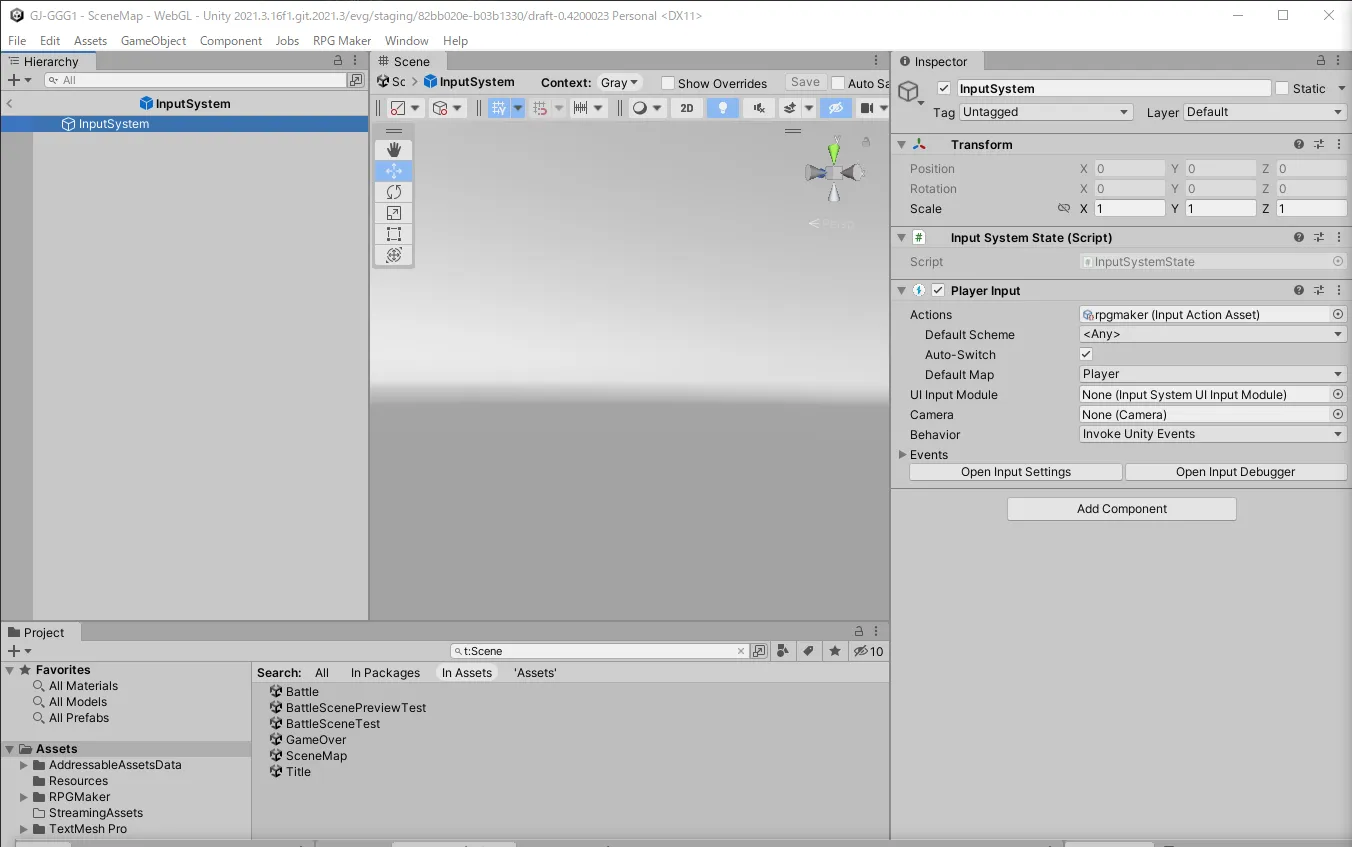Image resolution: width=1352 pixels, height=847 pixels.
Task: Toggle scene lighting lightbulb icon
Action: 722,108
